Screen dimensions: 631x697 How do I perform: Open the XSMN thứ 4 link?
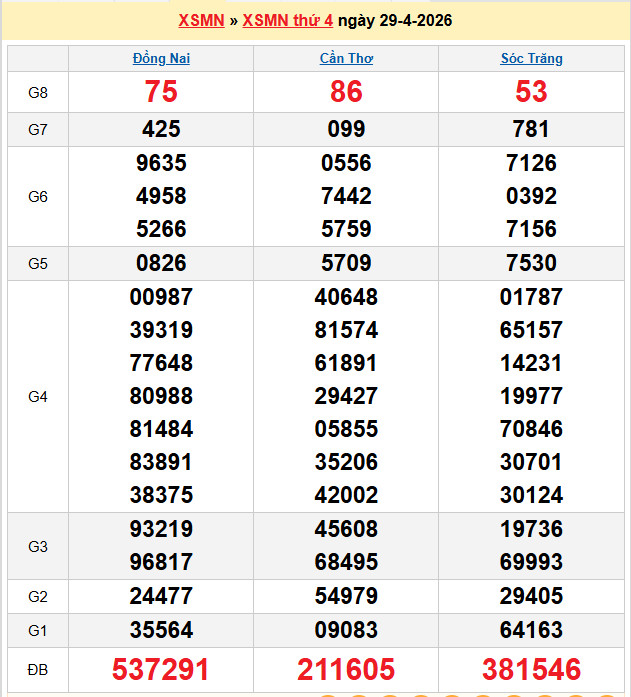point(288,20)
